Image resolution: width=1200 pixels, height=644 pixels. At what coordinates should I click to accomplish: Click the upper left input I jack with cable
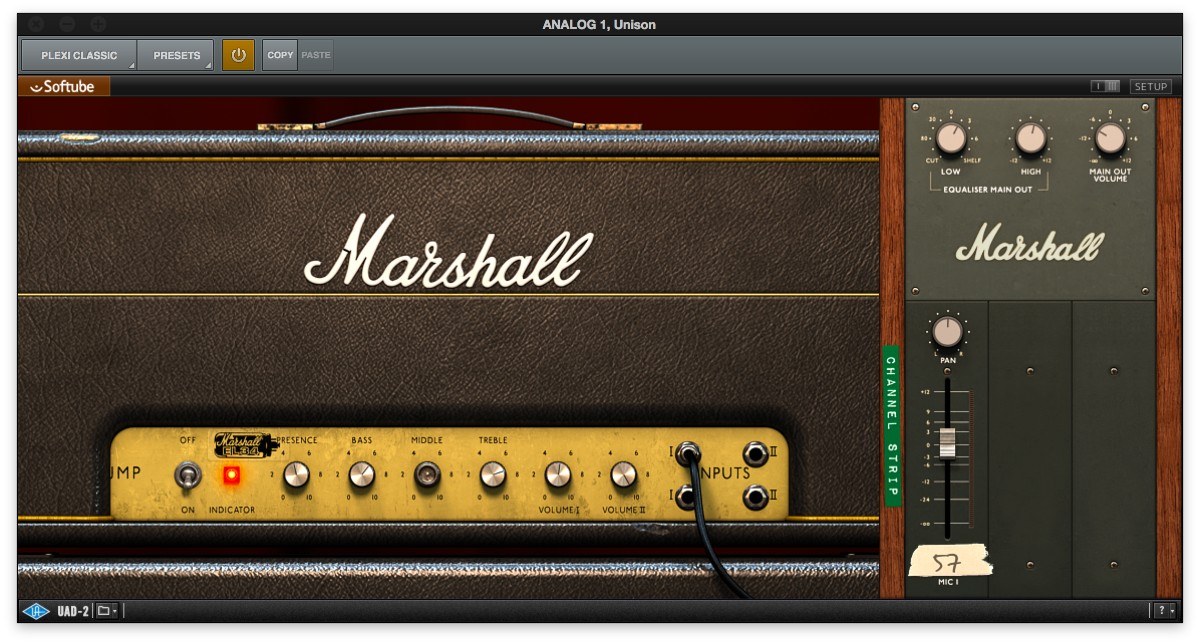pyautogui.click(x=687, y=454)
